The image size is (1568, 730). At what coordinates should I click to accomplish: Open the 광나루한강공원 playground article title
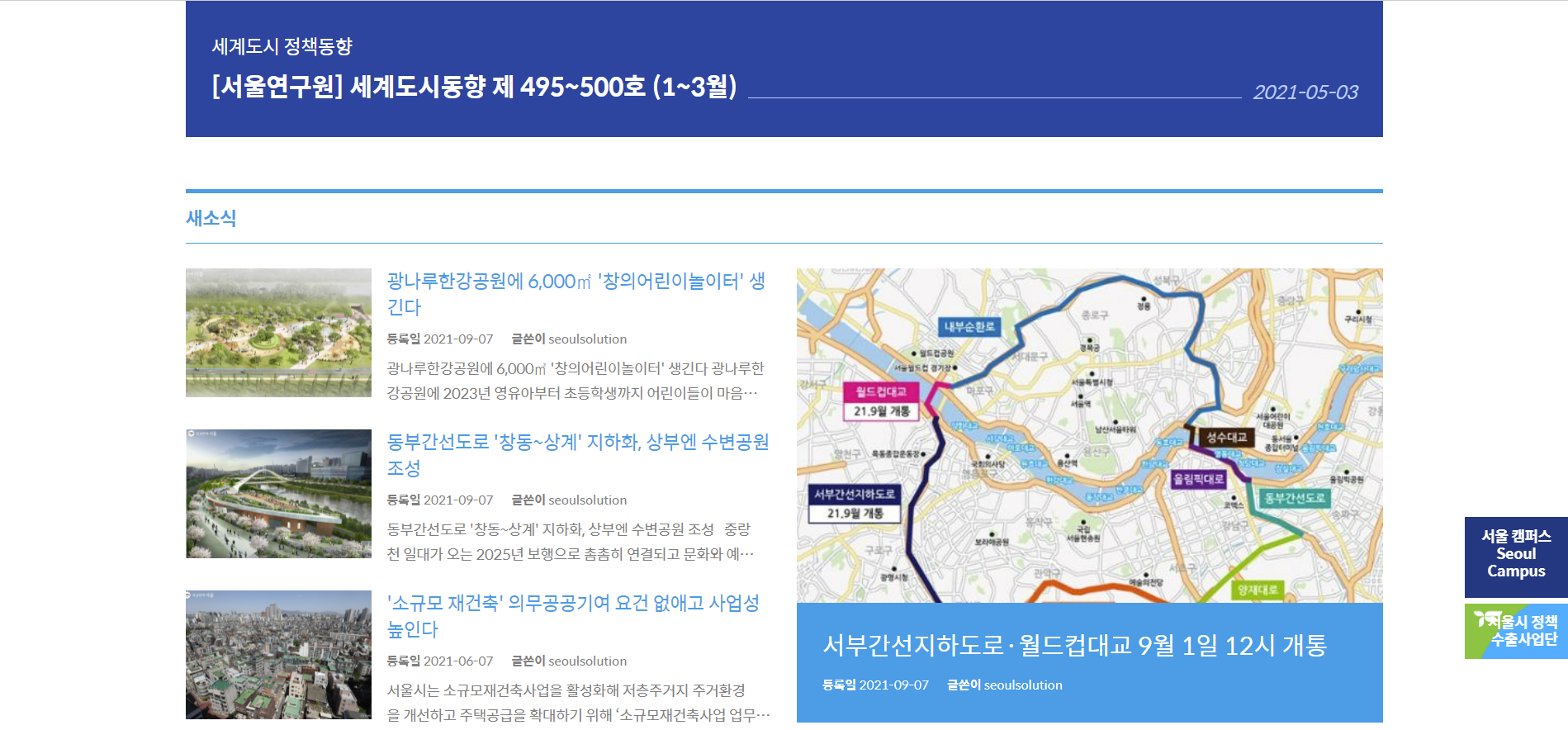pyautogui.click(x=576, y=293)
